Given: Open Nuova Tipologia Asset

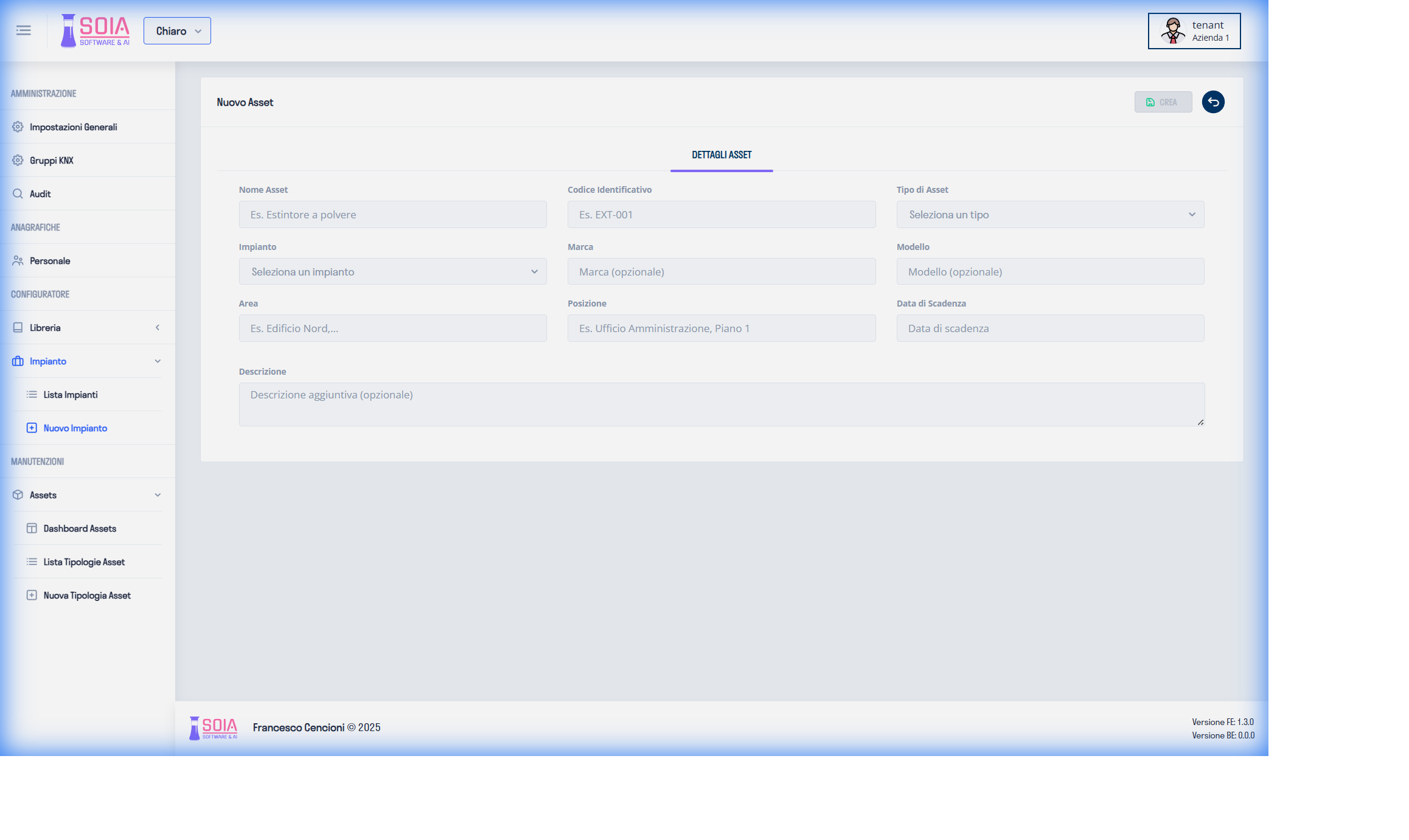Looking at the screenshot, I should coord(86,595).
